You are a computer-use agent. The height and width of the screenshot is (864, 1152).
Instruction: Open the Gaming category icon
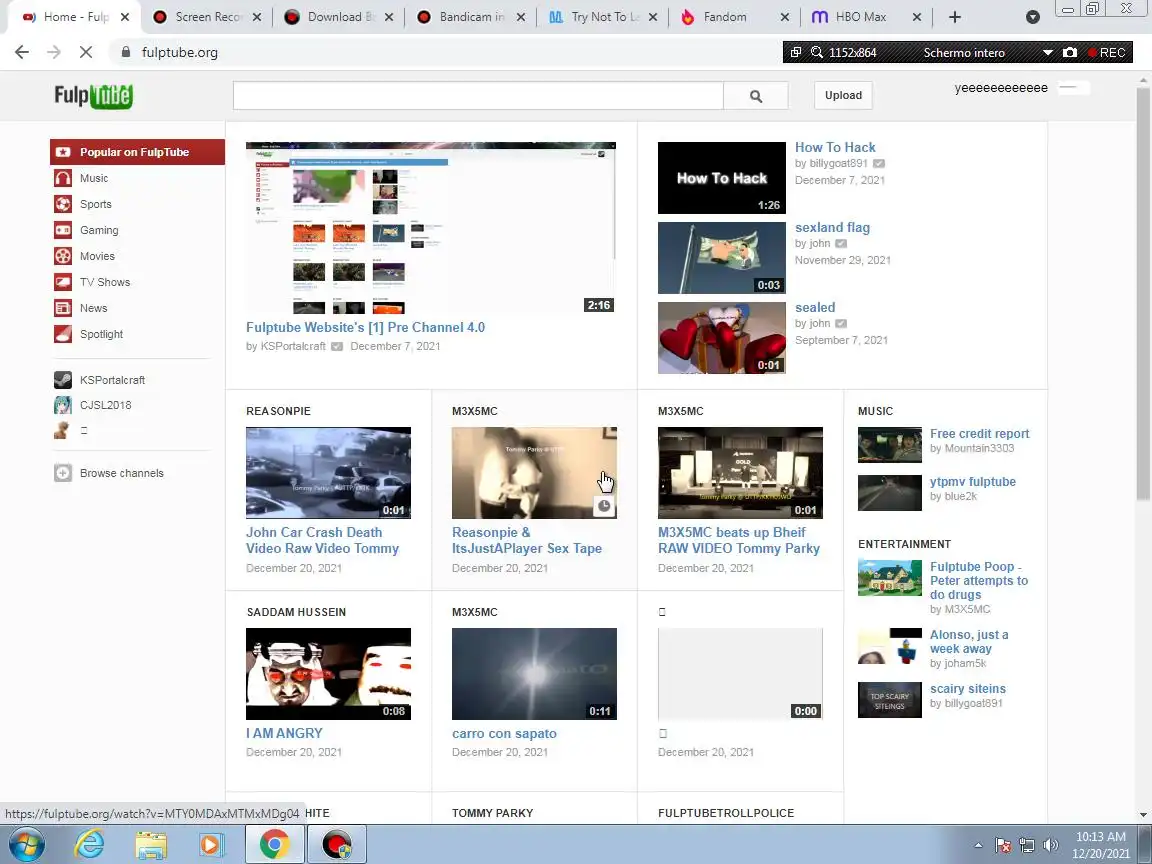click(63, 230)
